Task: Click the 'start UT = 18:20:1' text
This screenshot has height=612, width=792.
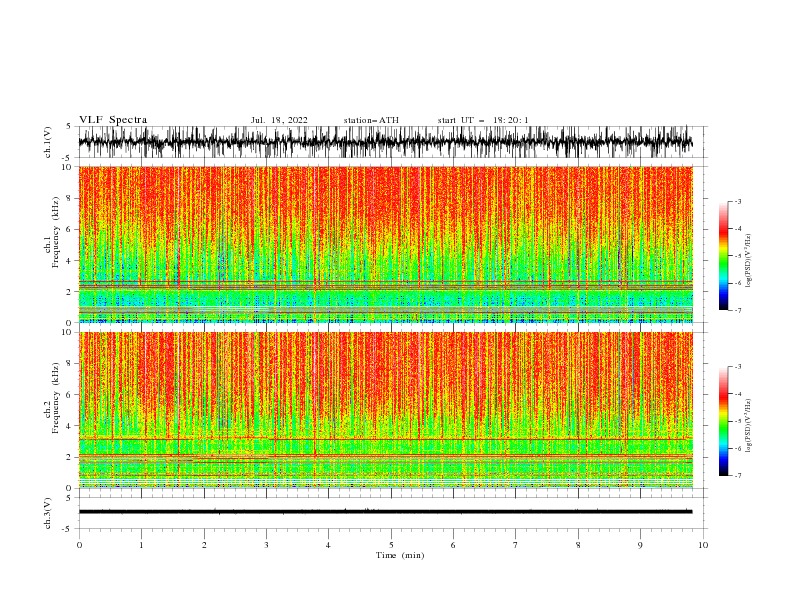Action: point(483,120)
